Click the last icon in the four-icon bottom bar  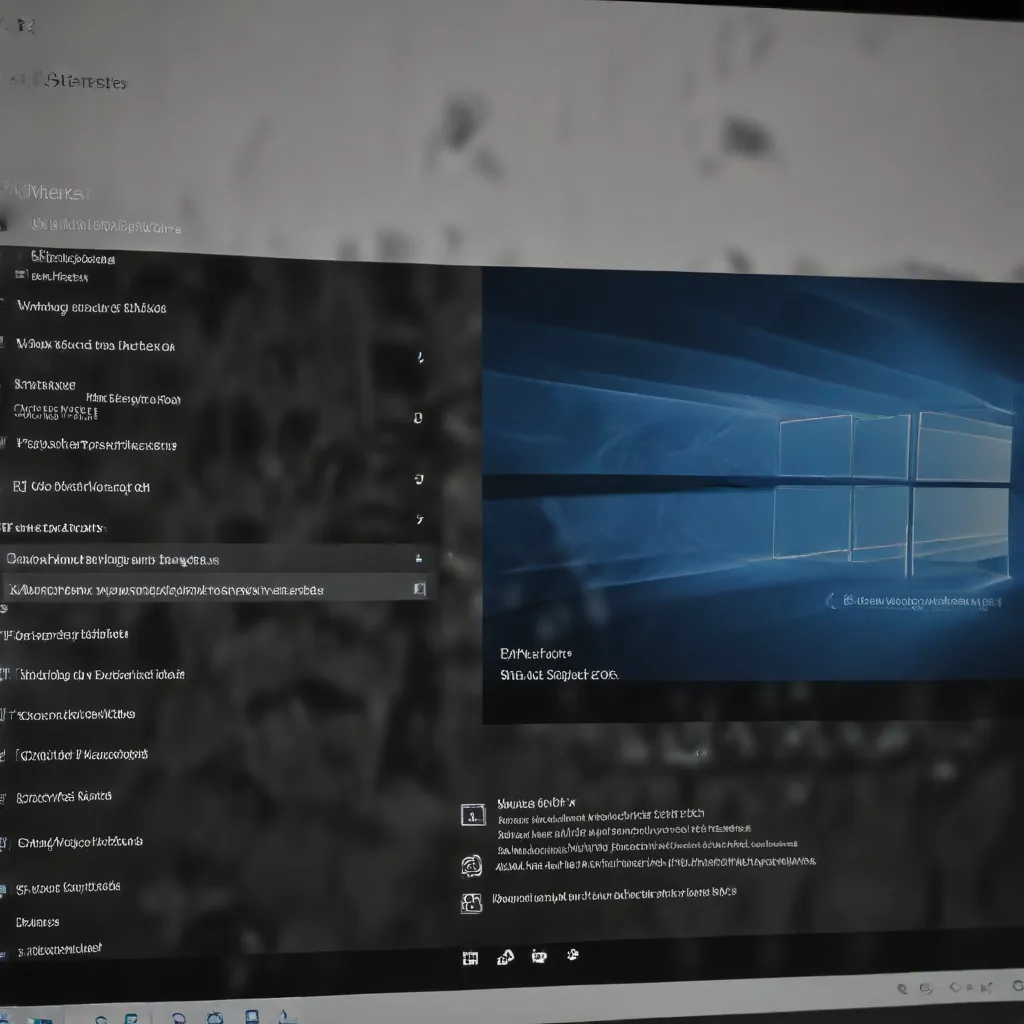tap(573, 955)
